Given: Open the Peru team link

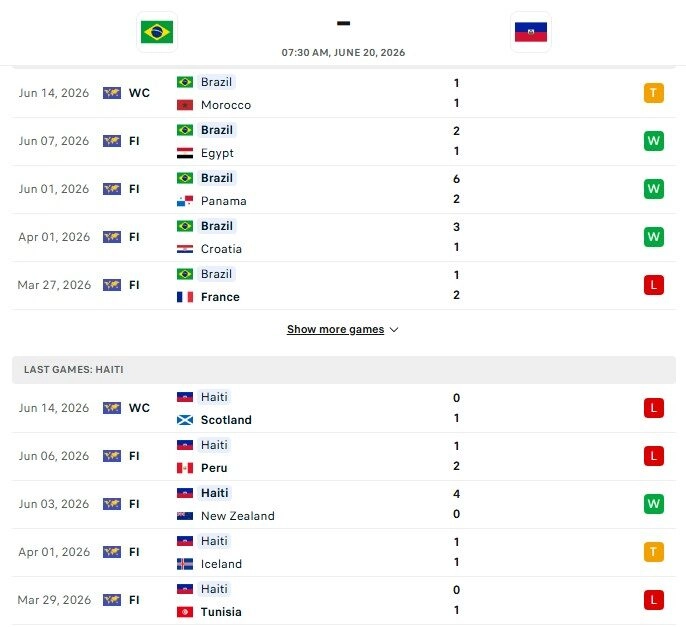Looking at the screenshot, I should [x=214, y=468].
